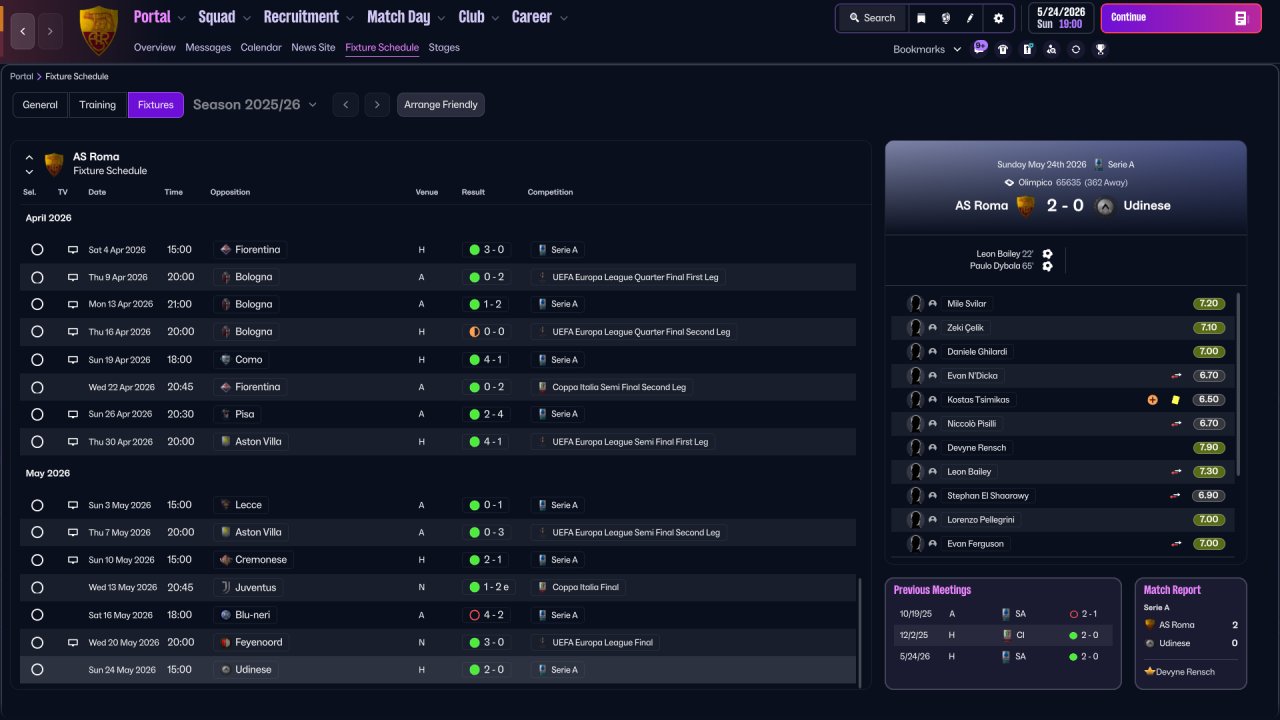Image resolution: width=1280 pixels, height=720 pixels.
Task: Click the AS Roma crest in the fixture list header
Action: click(54, 164)
